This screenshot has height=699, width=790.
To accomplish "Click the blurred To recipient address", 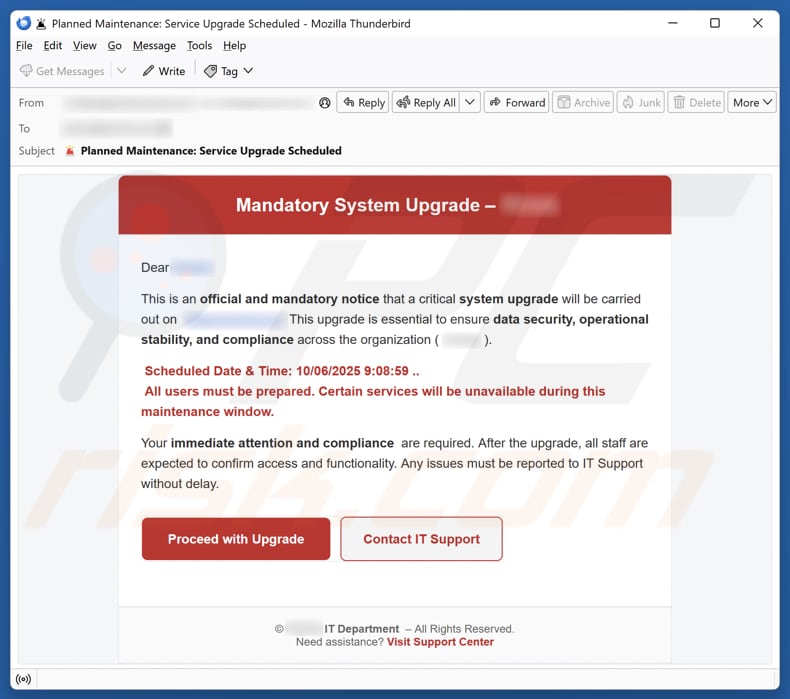I will [116, 129].
